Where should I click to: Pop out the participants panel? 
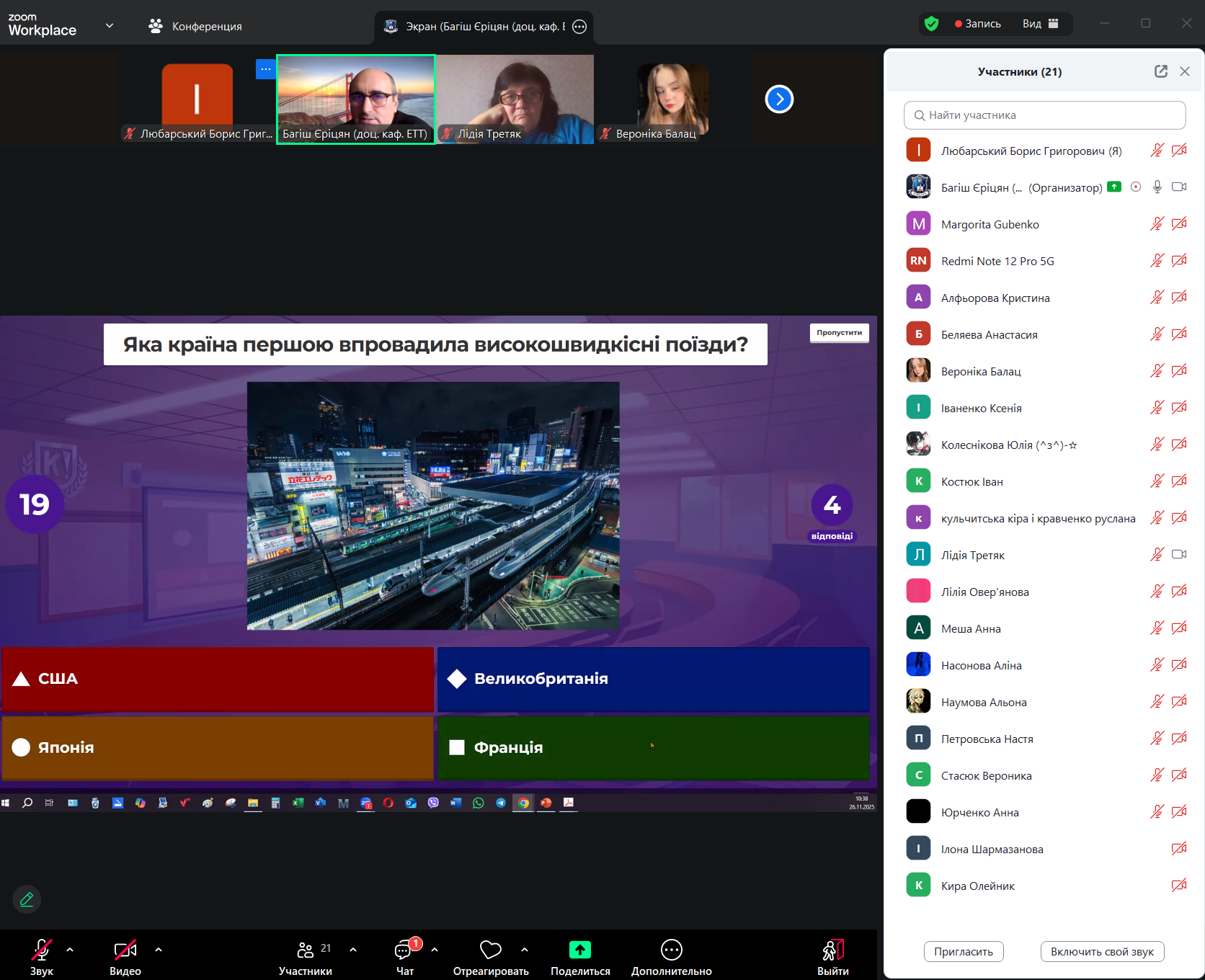pyautogui.click(x=1160, y=71)
